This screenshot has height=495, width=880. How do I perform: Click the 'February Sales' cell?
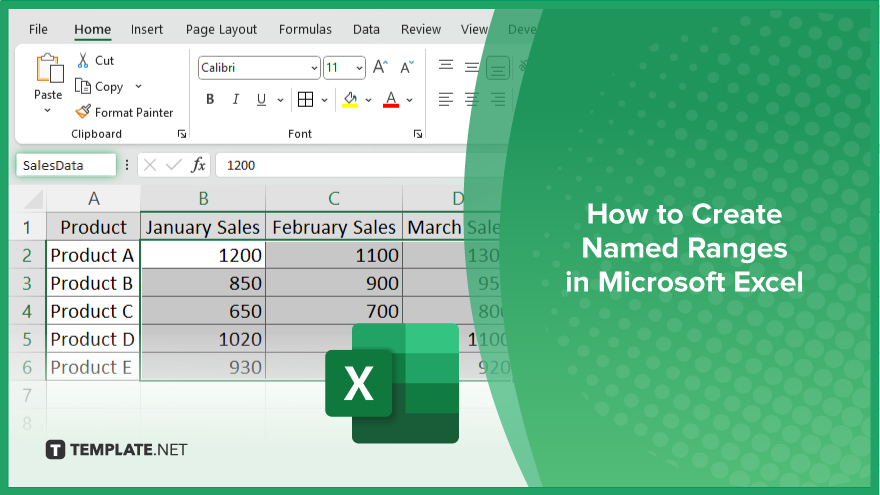pos(334,227)
